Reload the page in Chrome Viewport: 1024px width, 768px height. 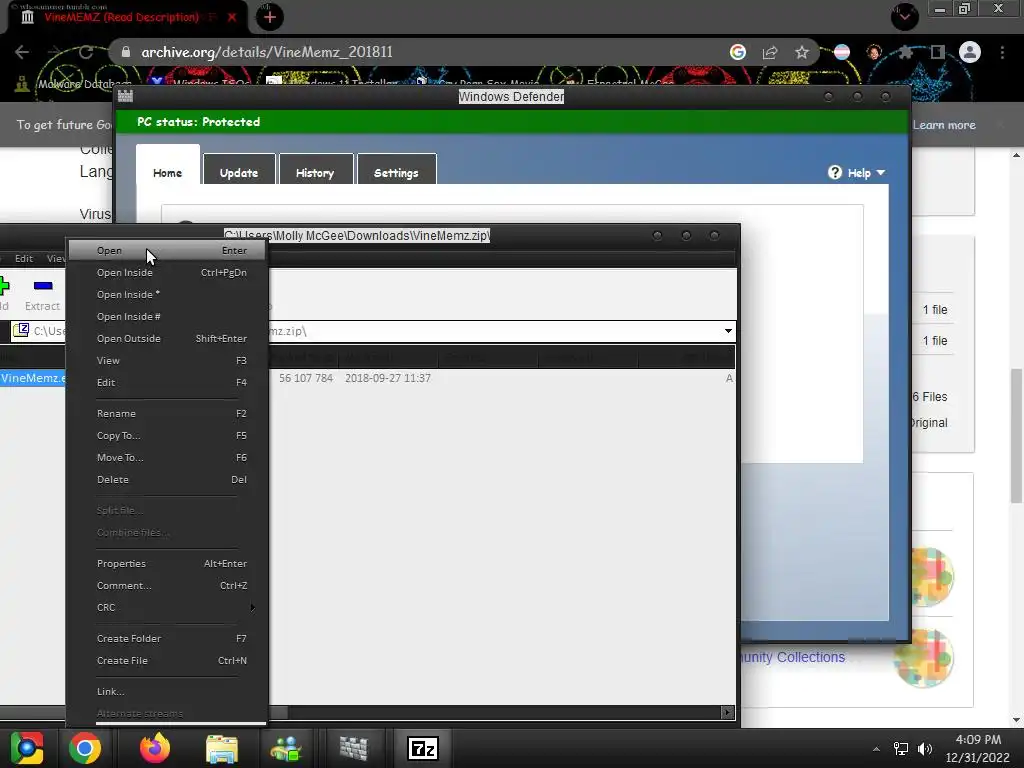click(86, 52)
